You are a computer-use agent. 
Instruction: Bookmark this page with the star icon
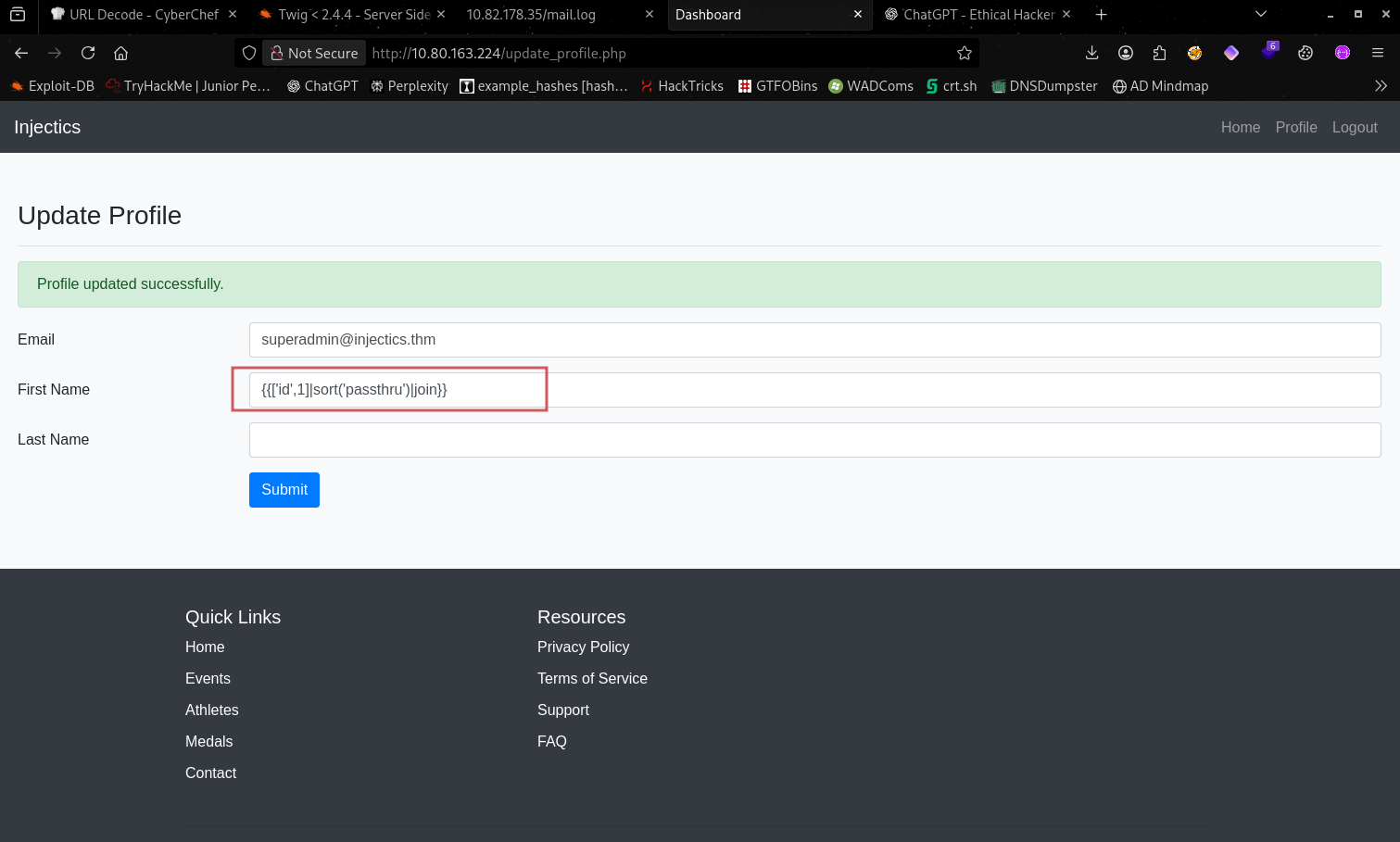(965, 53)
